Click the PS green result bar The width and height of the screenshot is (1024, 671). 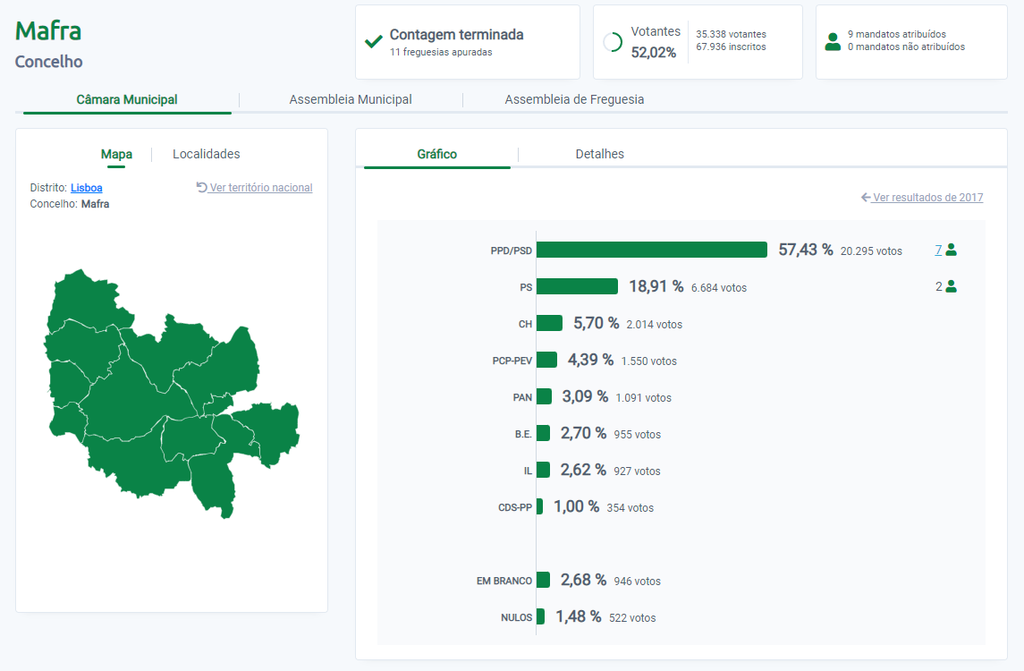point(577,287)
